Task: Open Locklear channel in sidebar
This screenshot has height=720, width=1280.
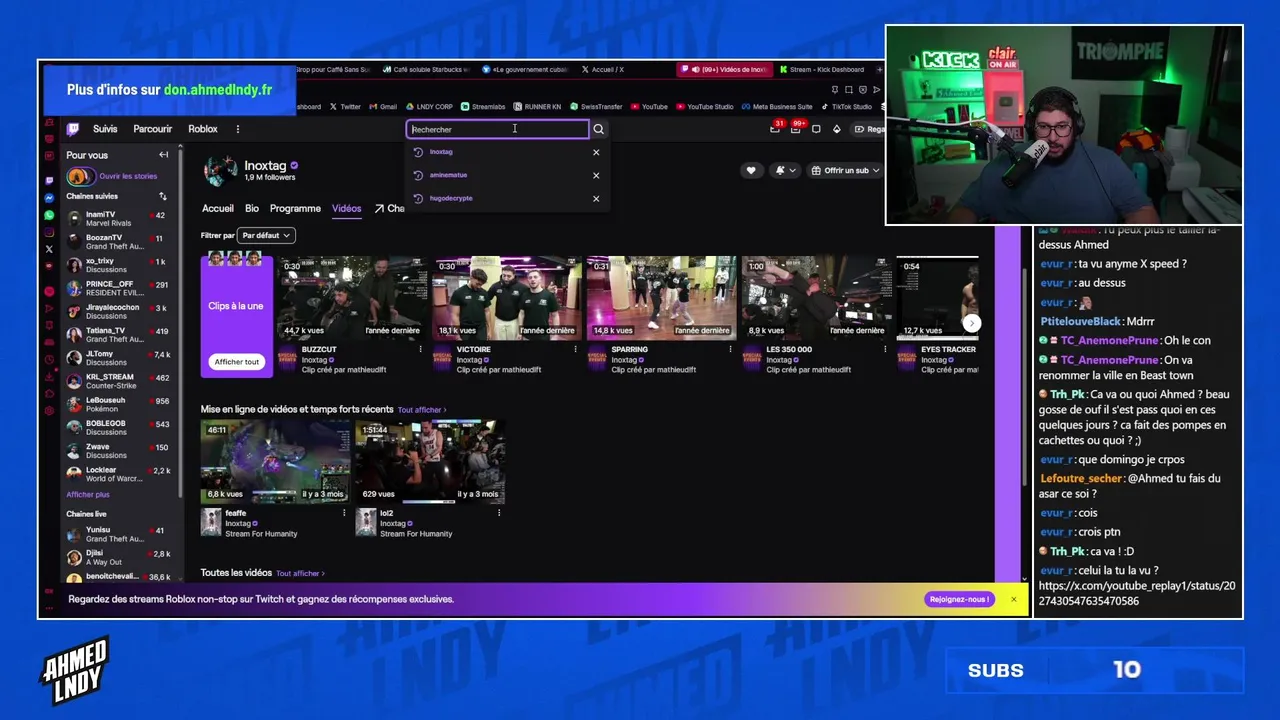Action: [120, 473]
